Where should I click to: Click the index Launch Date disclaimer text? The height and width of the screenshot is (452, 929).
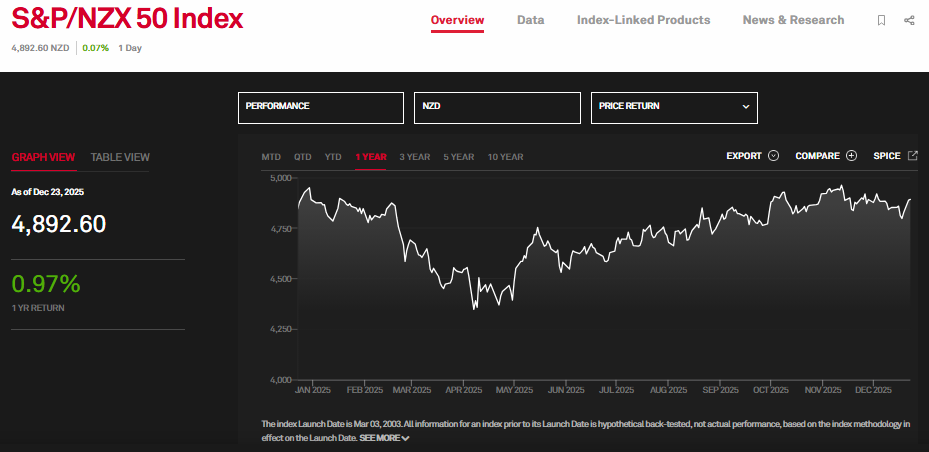[x=585, y=431]
